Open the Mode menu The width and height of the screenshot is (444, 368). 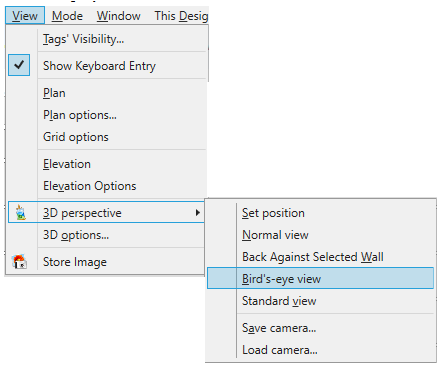(x=67, y=16)
